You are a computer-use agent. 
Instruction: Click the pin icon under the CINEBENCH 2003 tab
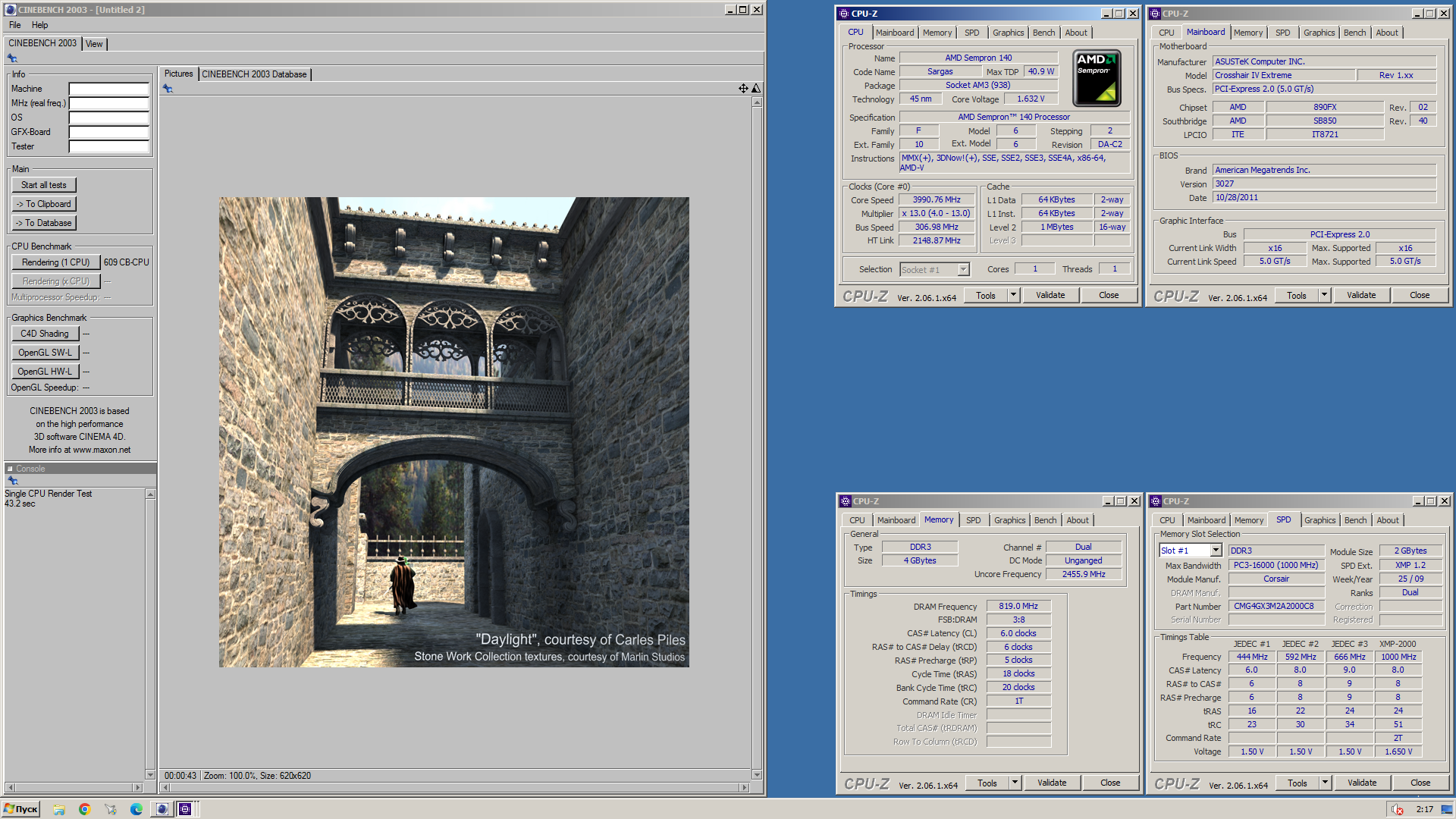click(12, 58)
